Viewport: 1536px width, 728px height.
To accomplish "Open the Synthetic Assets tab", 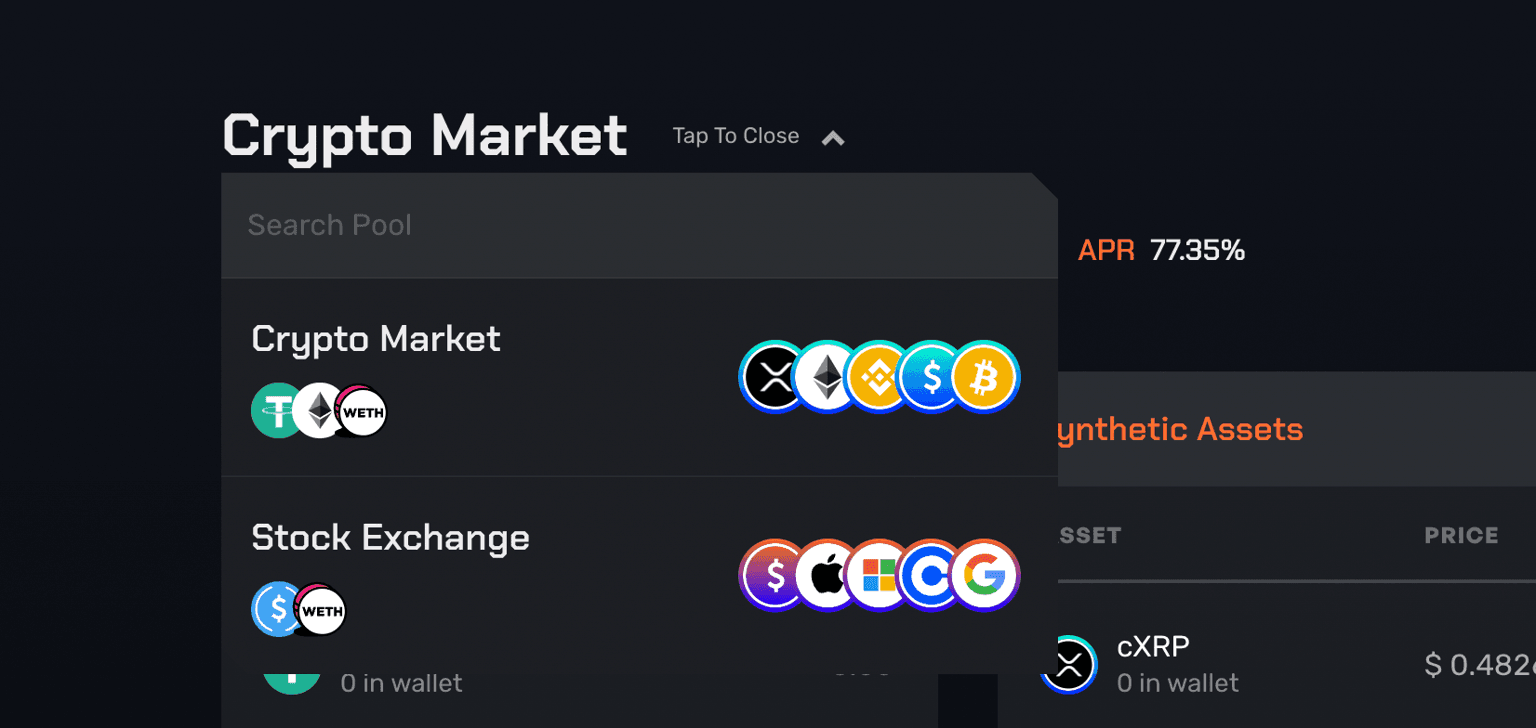I will 1180,428.
